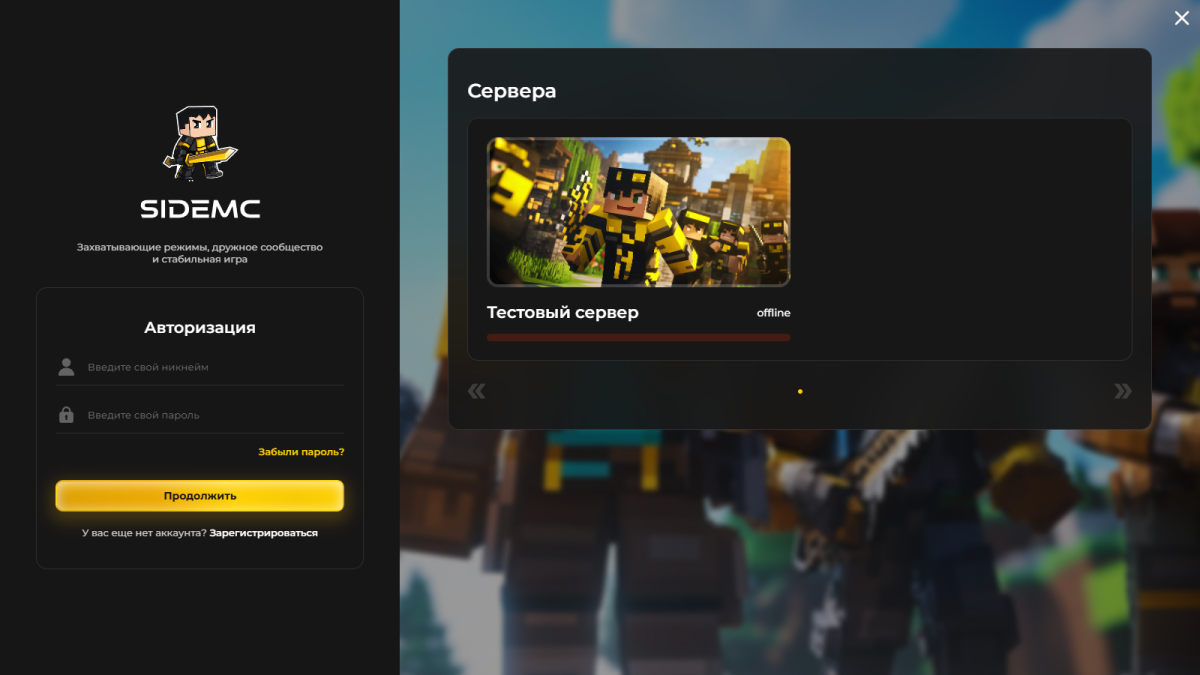Open the 'Забыли пароль?' link
The image size is (1200, 675).
301,452
